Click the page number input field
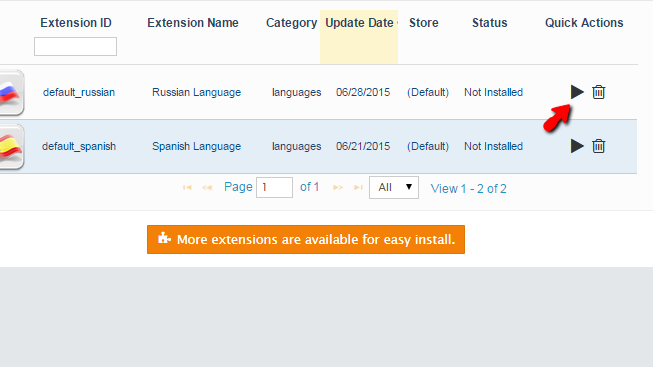The width and height of the screenshot is (653, 367). [274, 187]
